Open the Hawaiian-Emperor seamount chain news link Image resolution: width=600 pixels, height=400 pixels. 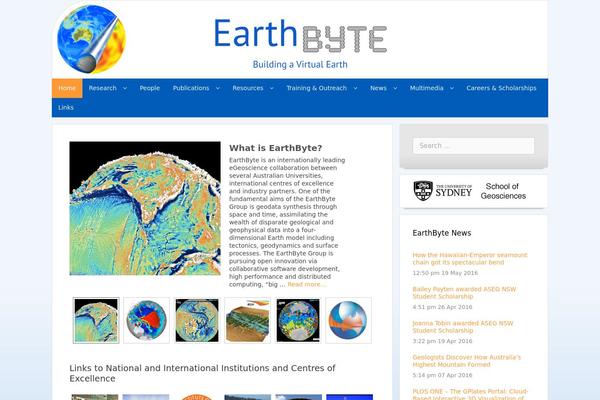tap(470, 259)
